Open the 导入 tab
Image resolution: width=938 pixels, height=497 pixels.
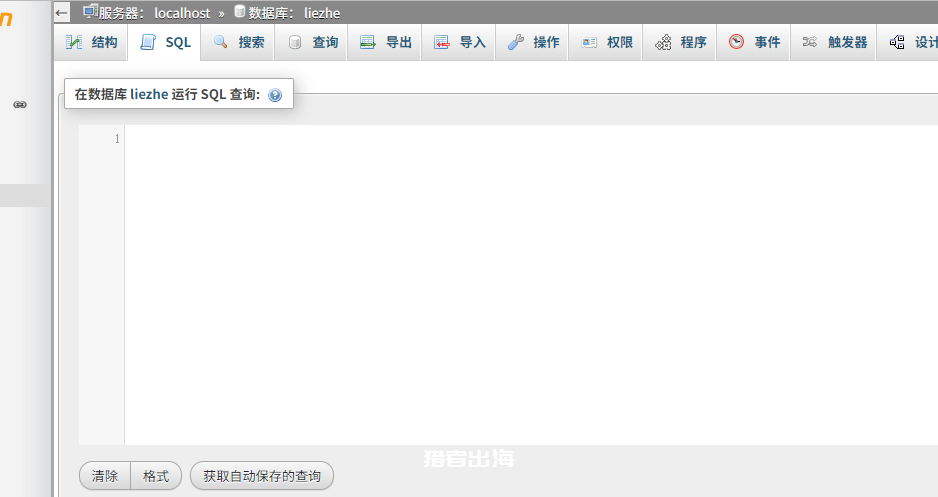[x=459, y=42]
